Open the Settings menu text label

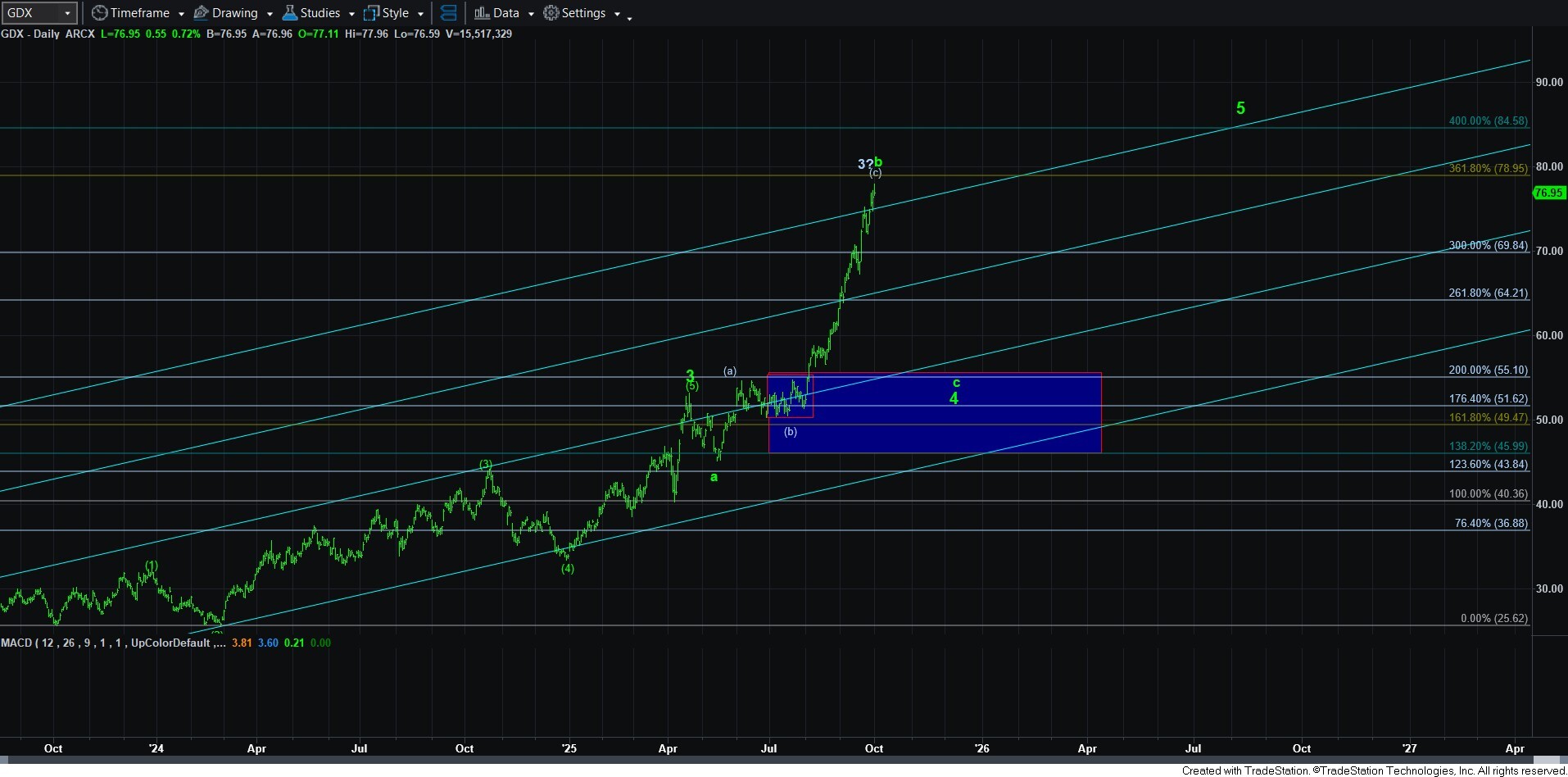[583, 13]
